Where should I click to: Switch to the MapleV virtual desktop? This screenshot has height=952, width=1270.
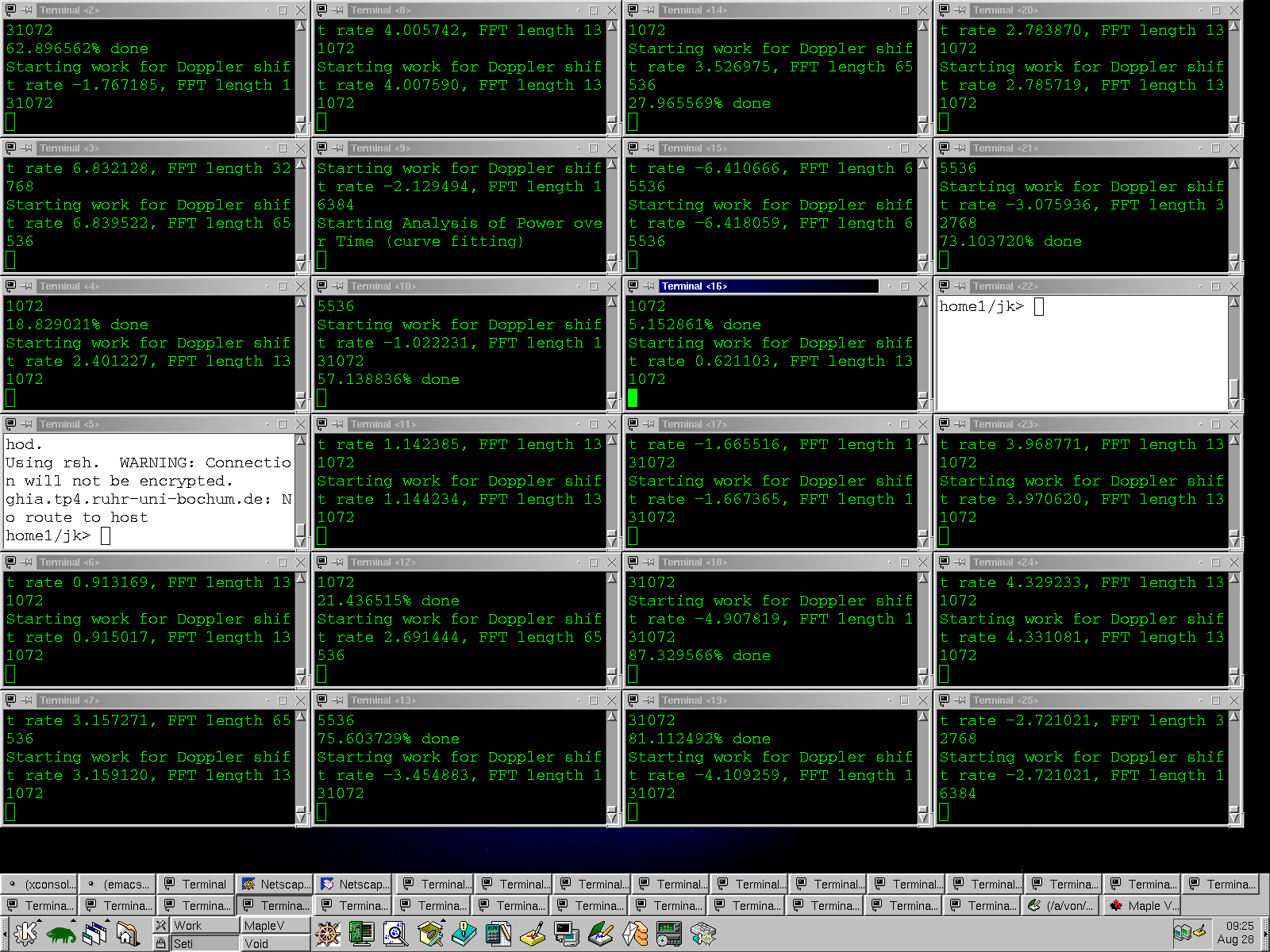pyautogui.click(x=274, y=925)
